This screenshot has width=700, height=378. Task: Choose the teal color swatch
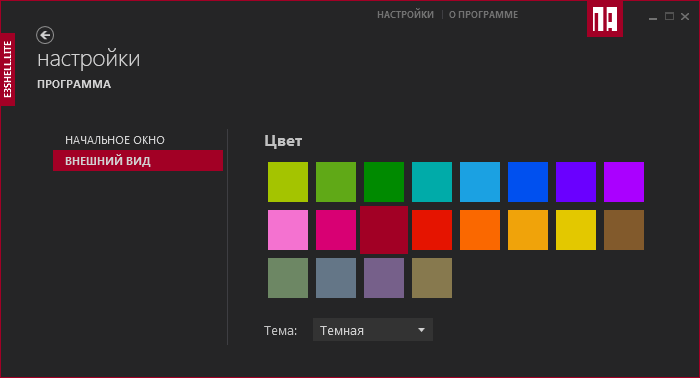click(x=432, y=182)
